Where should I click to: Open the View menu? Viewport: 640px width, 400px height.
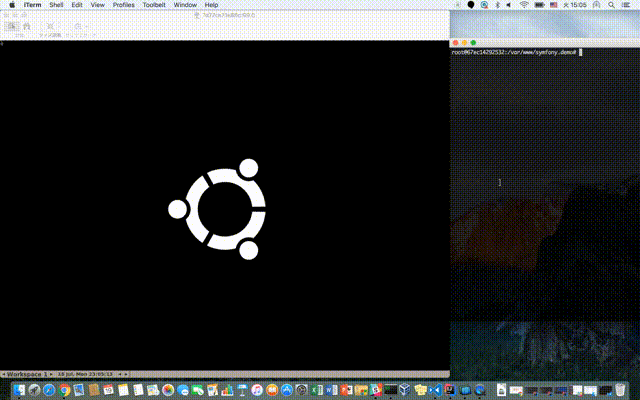coord(98,5)
